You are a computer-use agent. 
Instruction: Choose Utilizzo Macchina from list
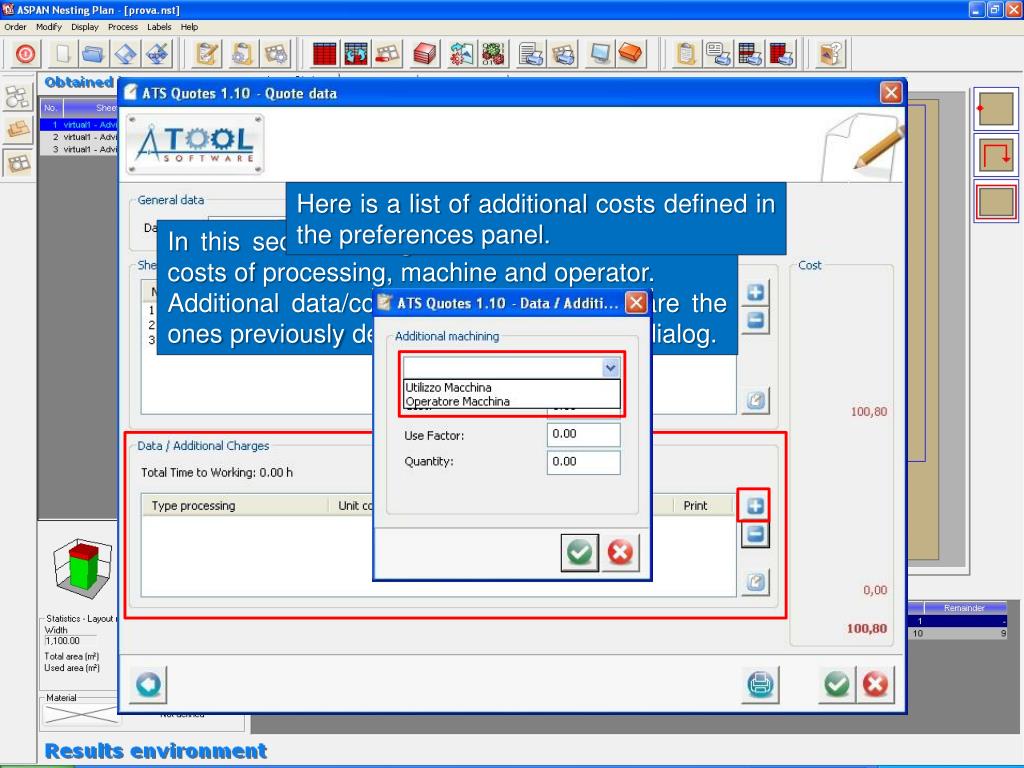[512, 387]
